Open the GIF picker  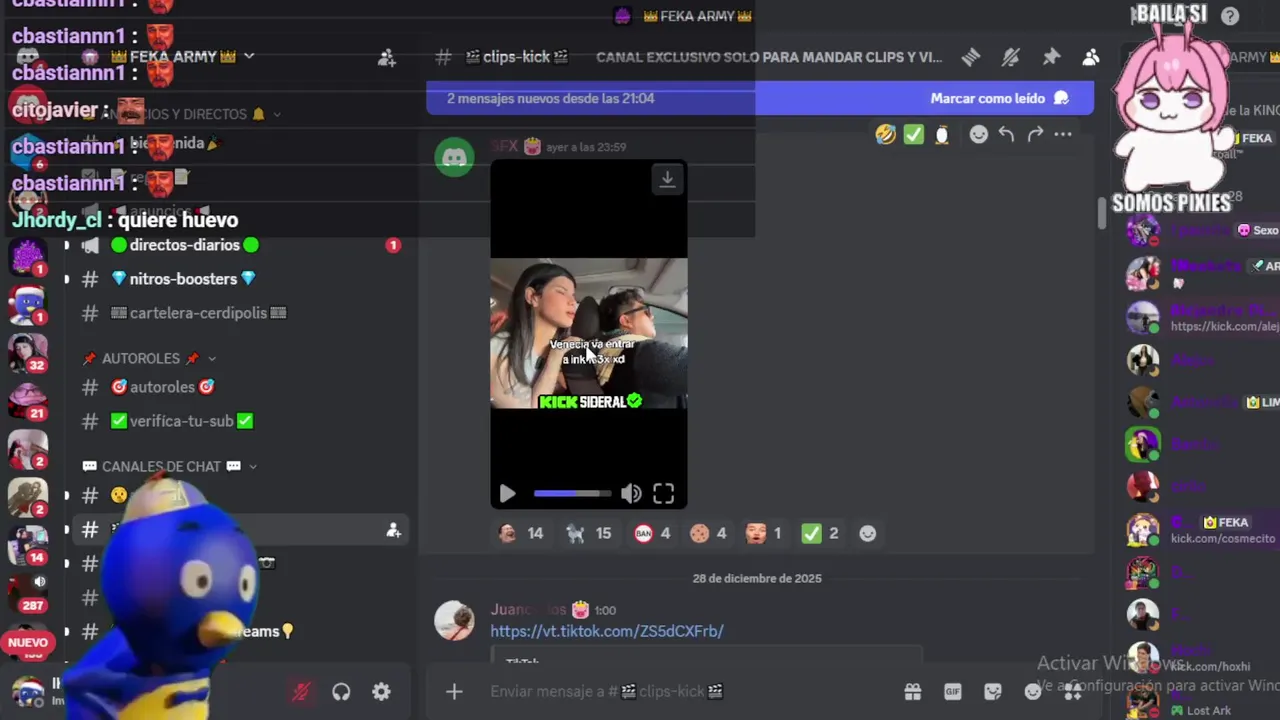(x=953, y=691)
